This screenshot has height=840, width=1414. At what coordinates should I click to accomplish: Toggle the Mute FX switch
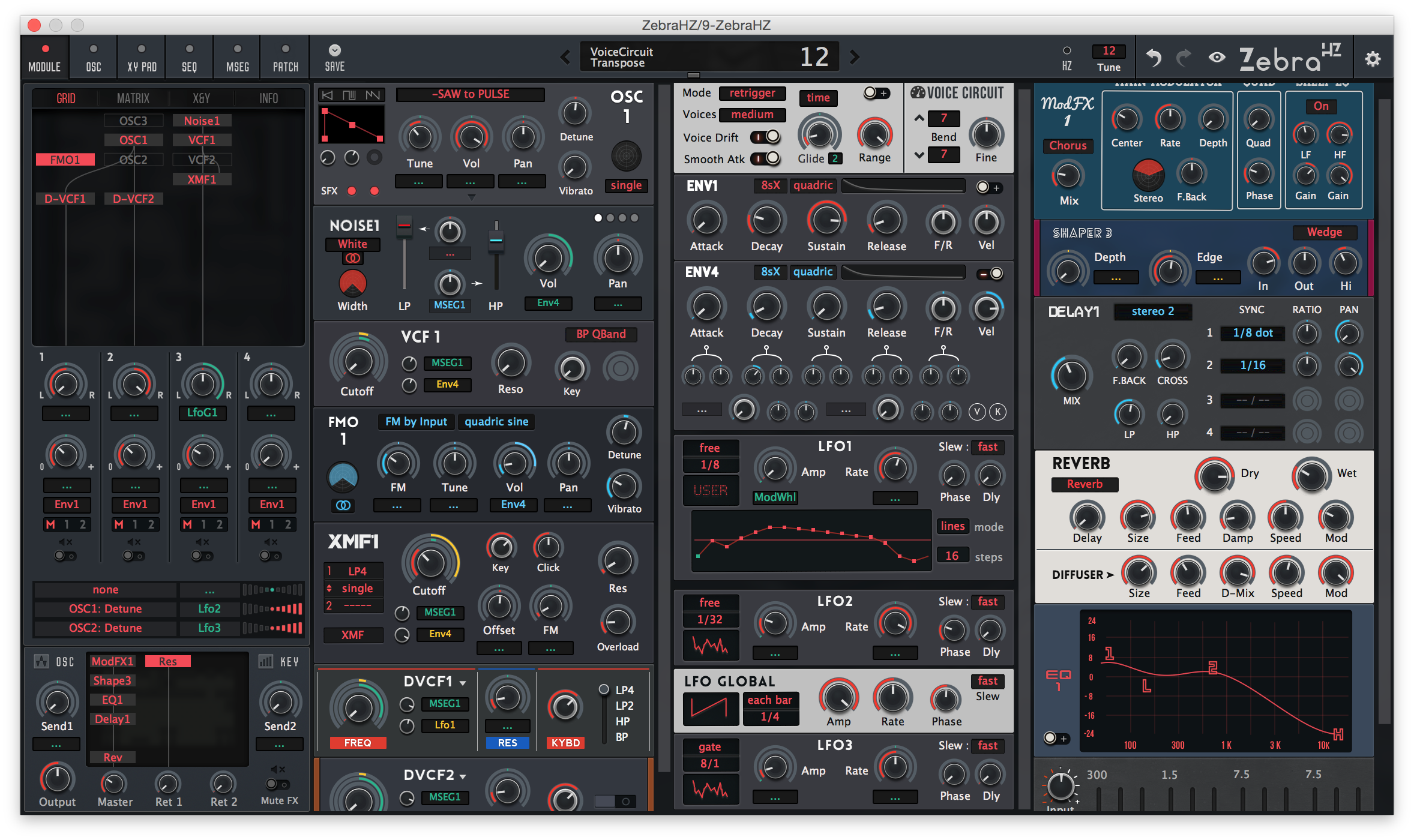(x=277, y=784)
